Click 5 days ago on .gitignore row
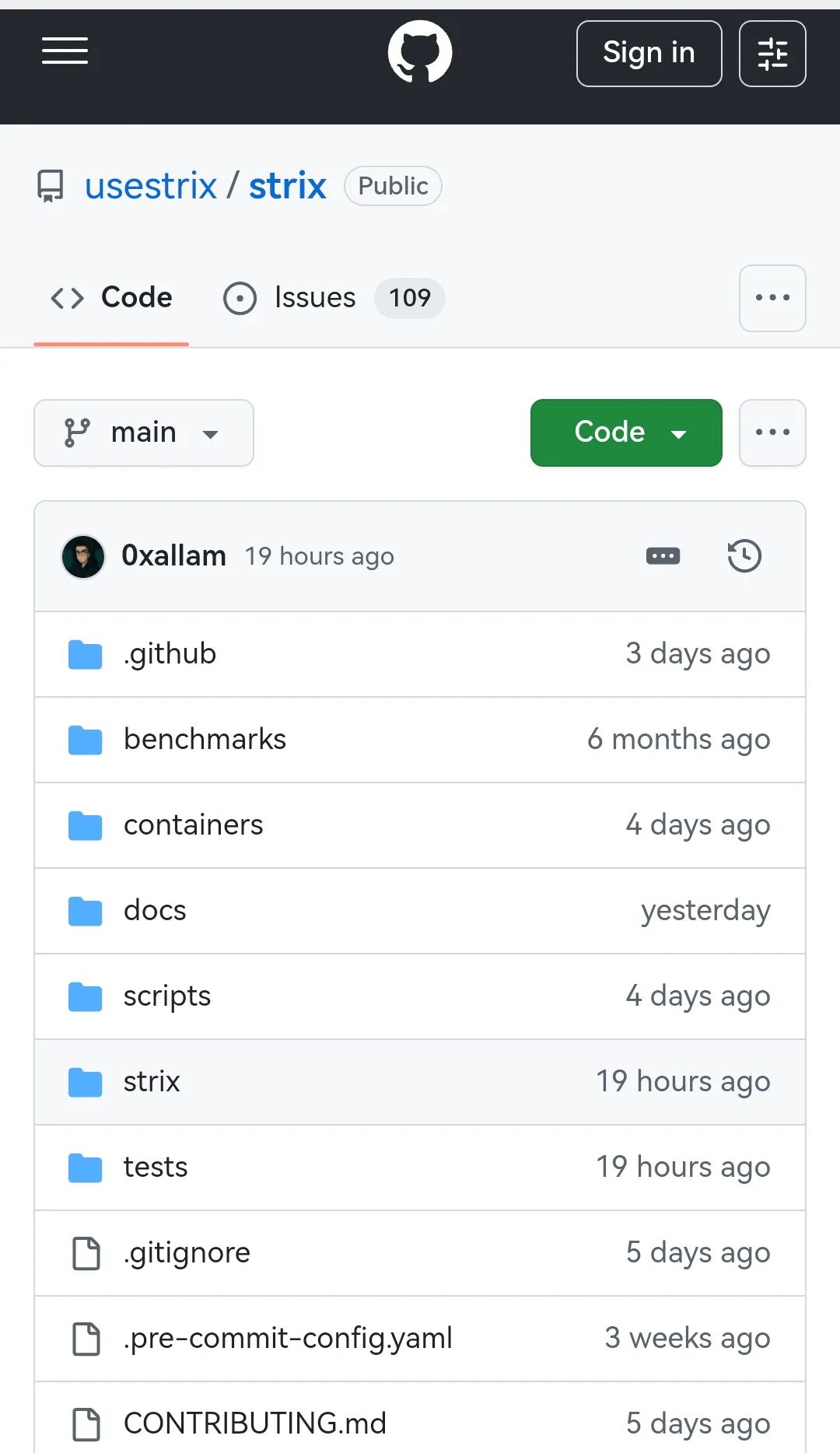Image resolution: width=840 pixels, height=1453 pixels. tap(698, 1253)
